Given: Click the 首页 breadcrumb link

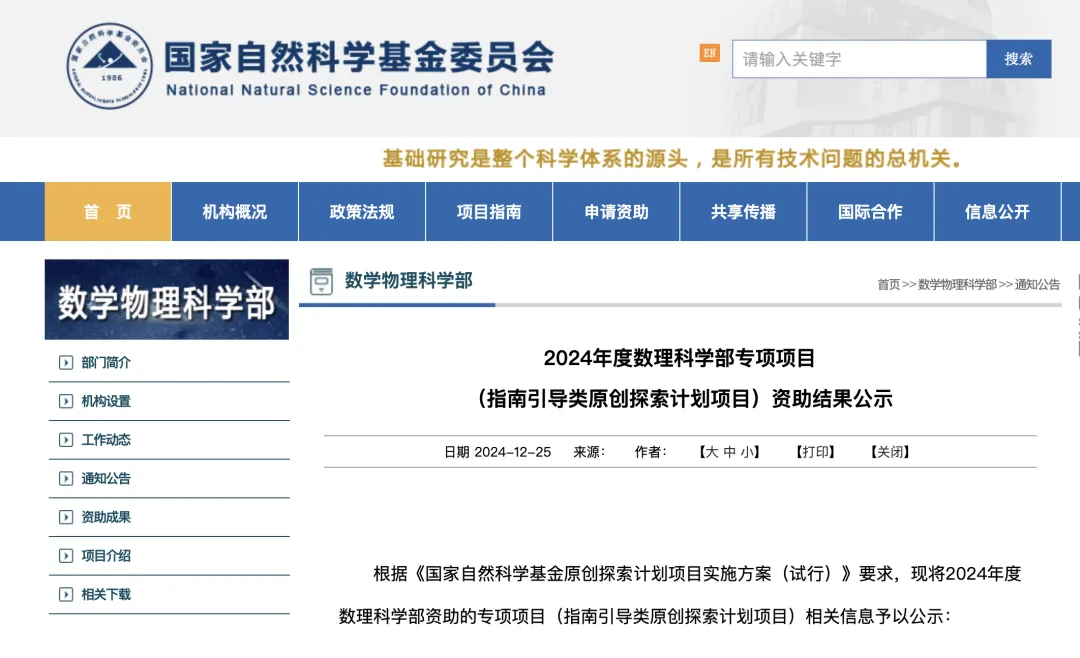Looking at the screenshot, I should point(889,285).
